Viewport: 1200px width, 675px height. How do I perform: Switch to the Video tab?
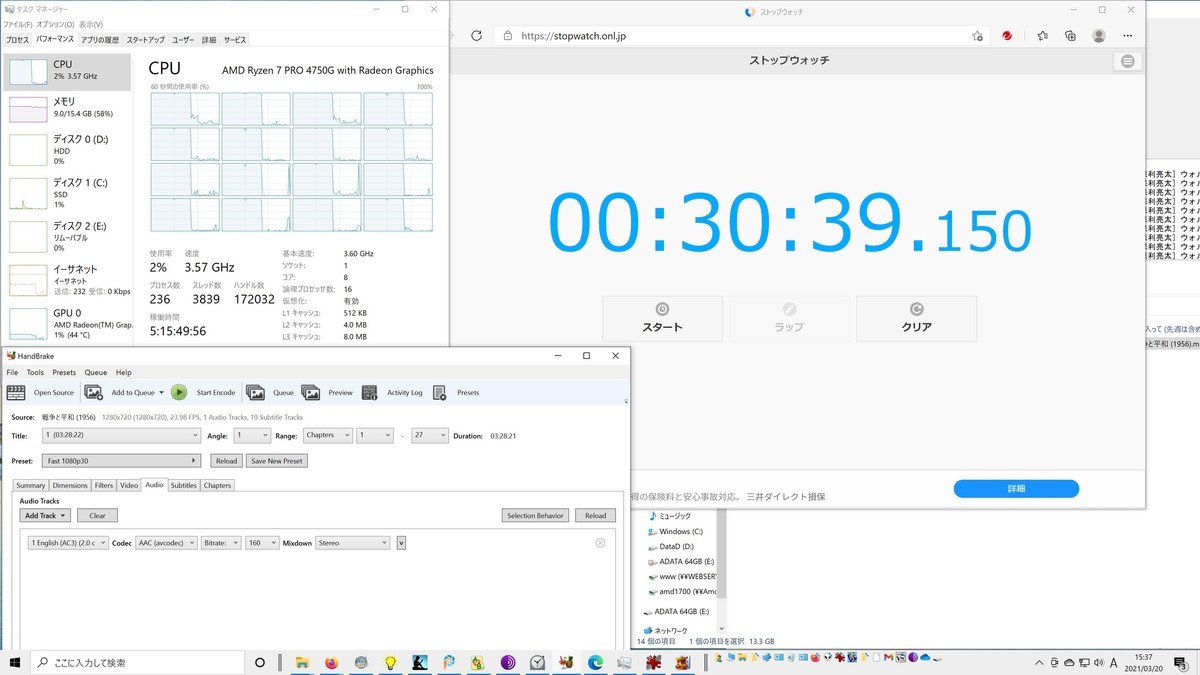point(129,485)
